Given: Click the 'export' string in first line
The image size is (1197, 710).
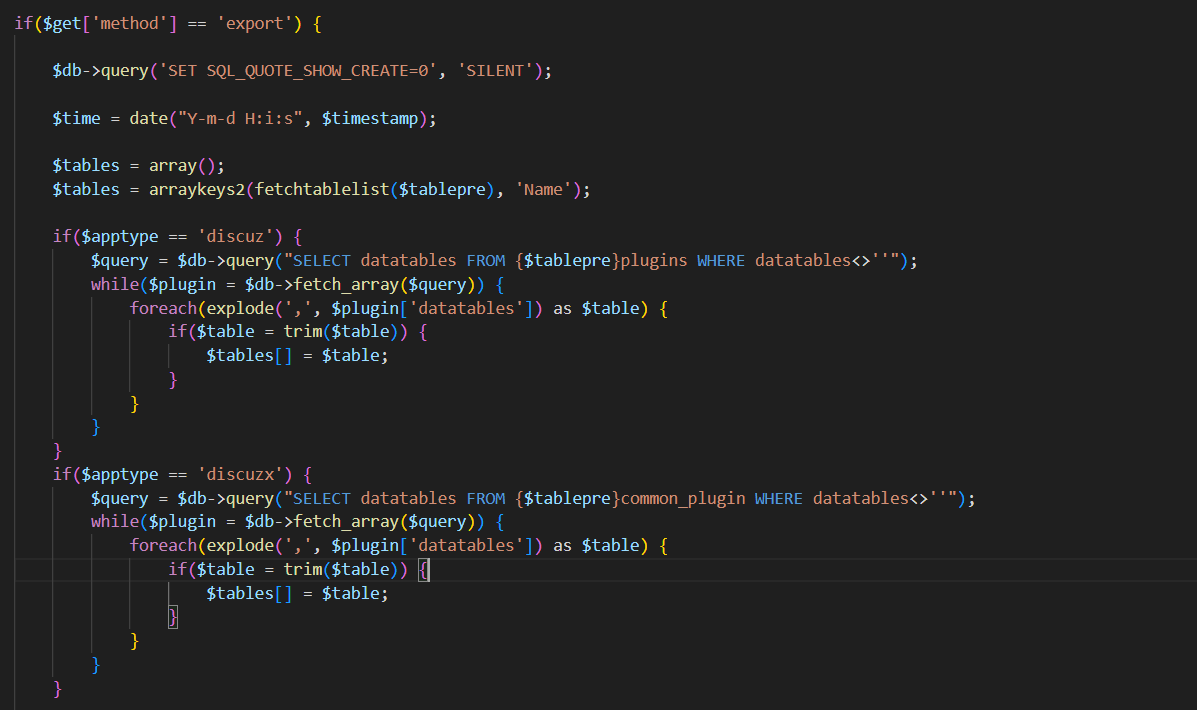Looking at the screenshot, I should [x=255, y=23].
